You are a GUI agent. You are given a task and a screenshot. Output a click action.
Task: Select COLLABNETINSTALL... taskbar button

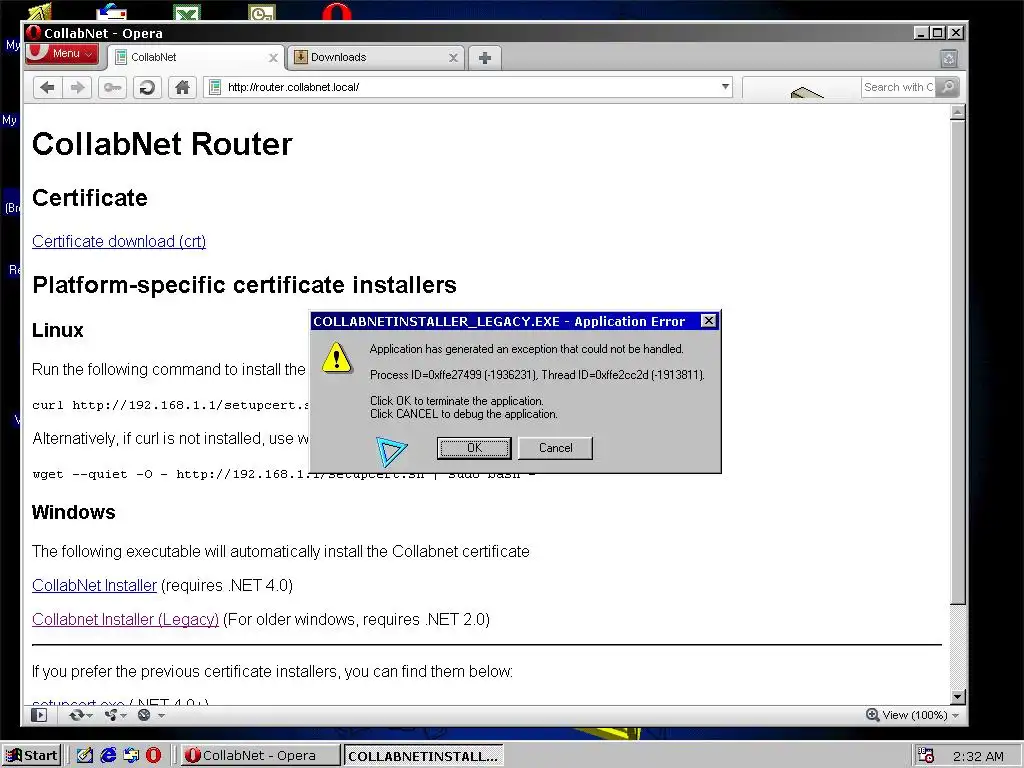(x=423, y=756)
